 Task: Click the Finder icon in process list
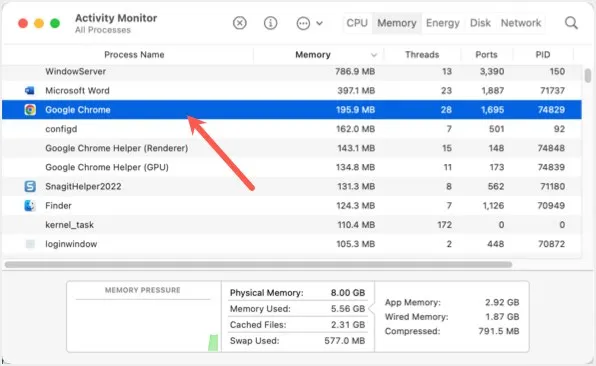pyautogui.click(x=30, y=206)
